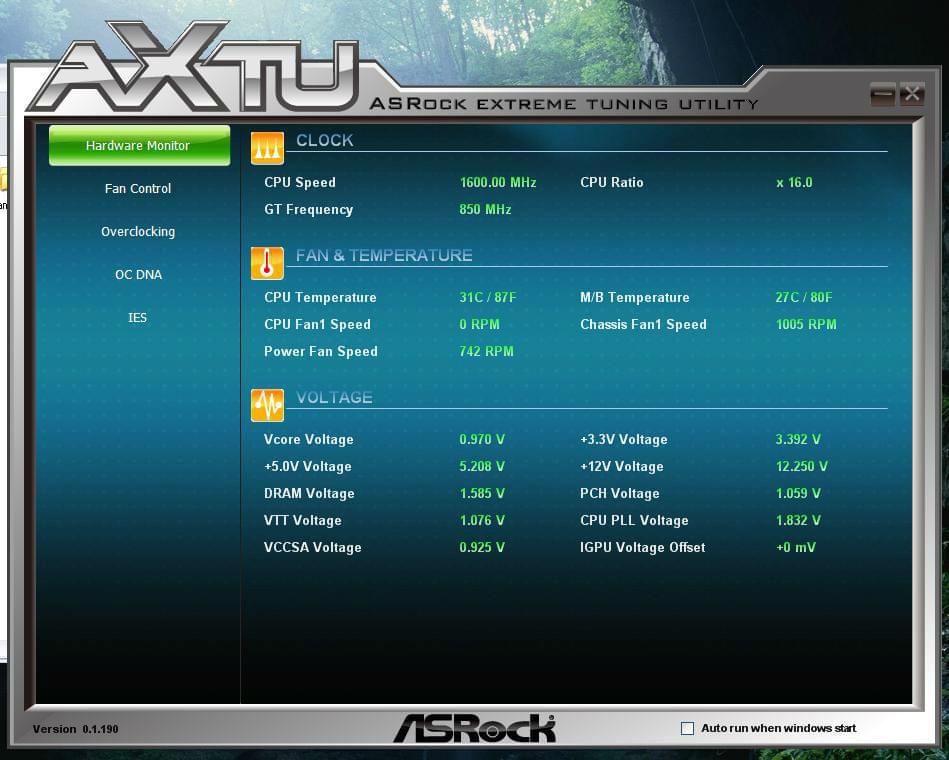Click the 1.076 V value
This screenshot has width=949, height=760.
pyautogui.click(x=482, y=520)
